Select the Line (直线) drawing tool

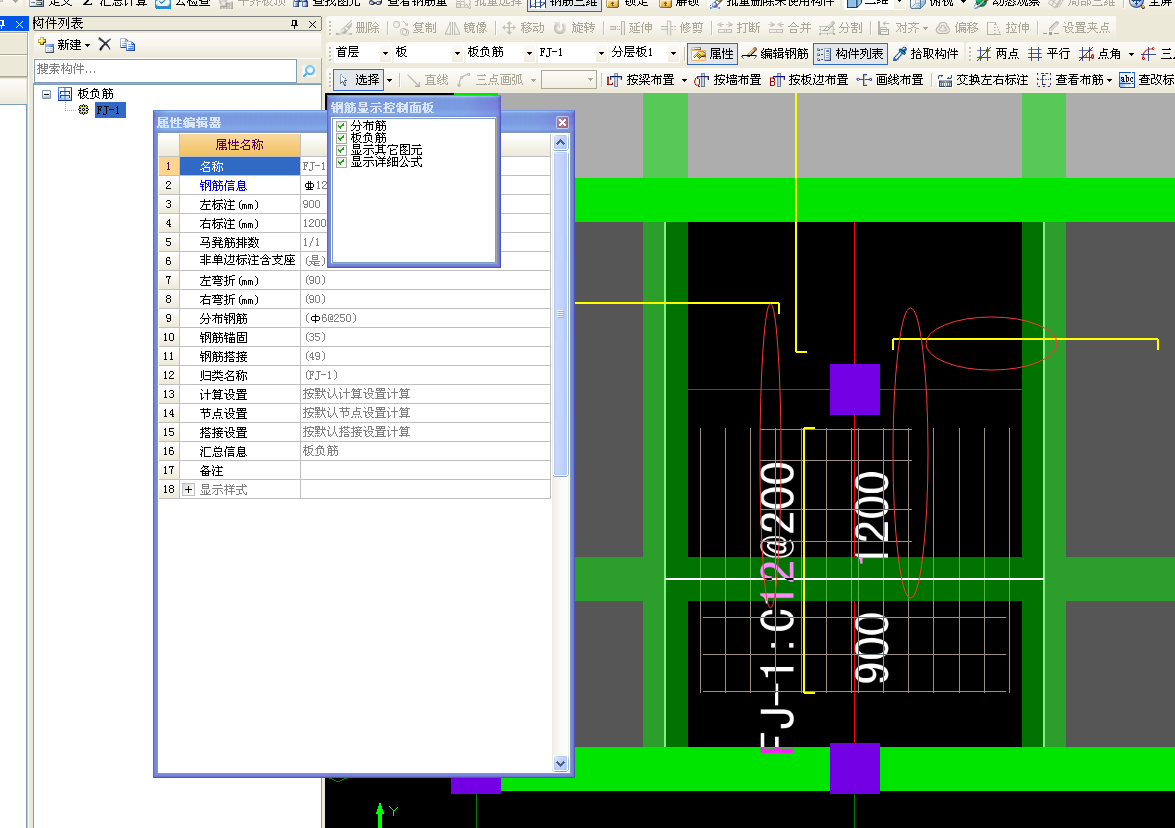point(428,79)
